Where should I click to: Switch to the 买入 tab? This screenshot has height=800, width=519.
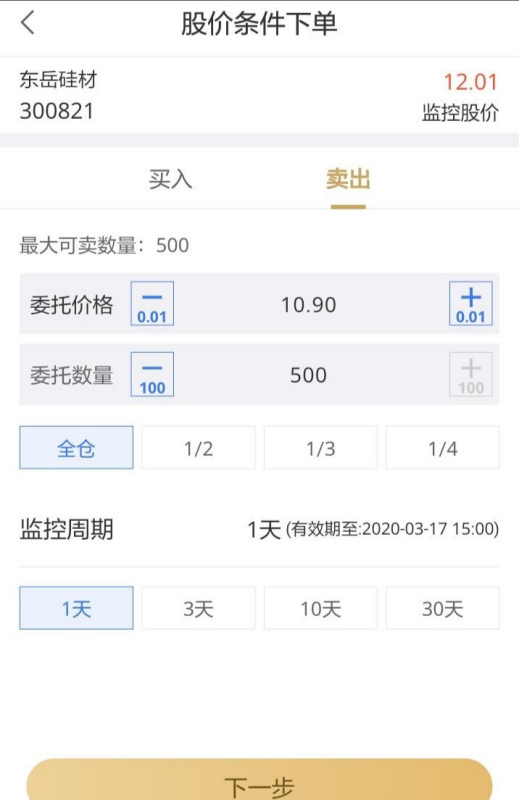(x=170, y=180)
